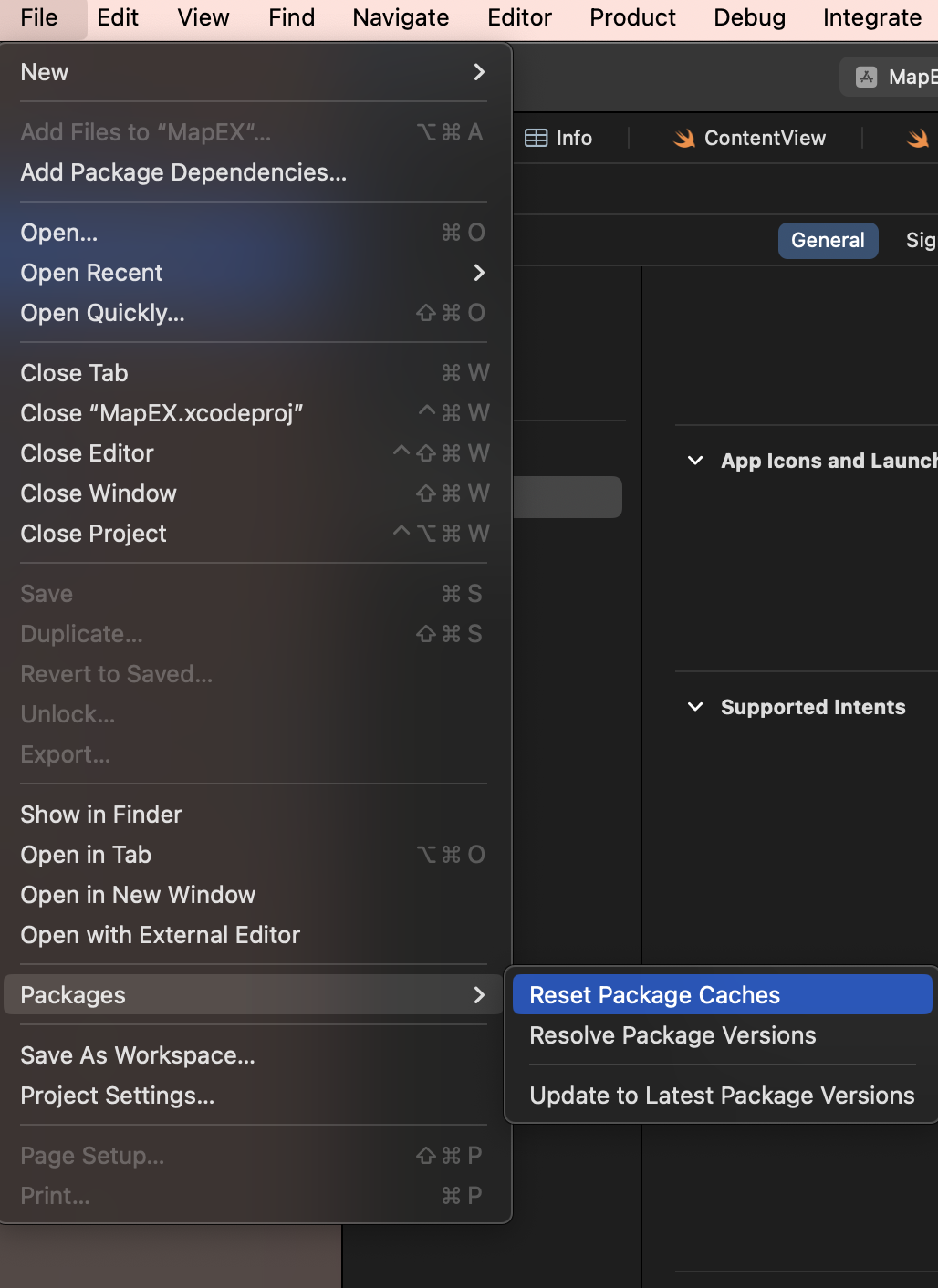Expand the Open Recent submenu
Image resolution: width=938 pixels, height=1288 pixels.
click(x=255, y=273)
